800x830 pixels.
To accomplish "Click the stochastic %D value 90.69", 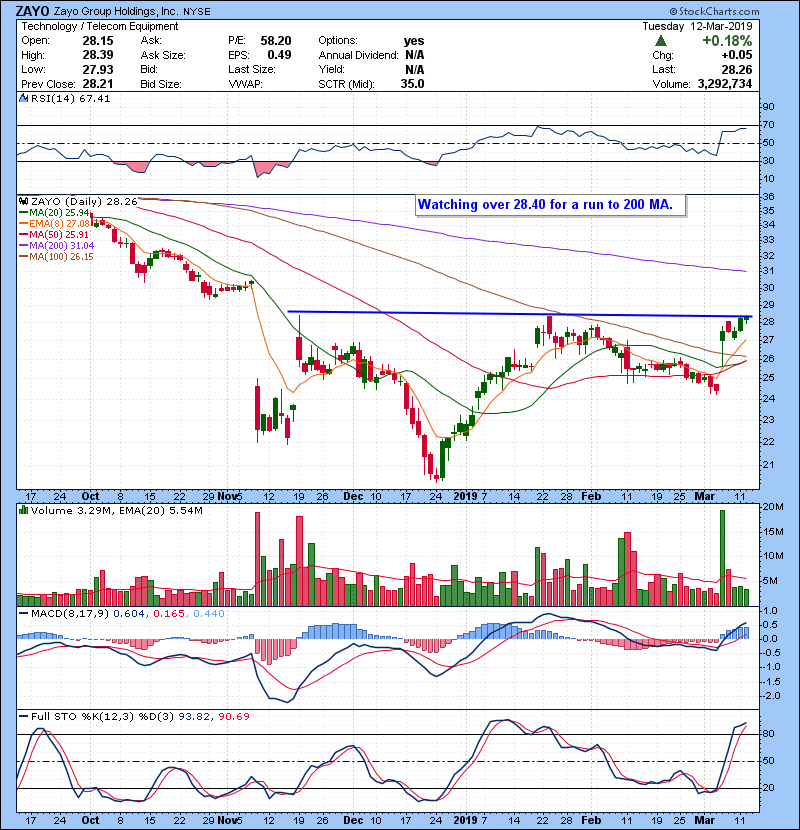I will point(233,716).
